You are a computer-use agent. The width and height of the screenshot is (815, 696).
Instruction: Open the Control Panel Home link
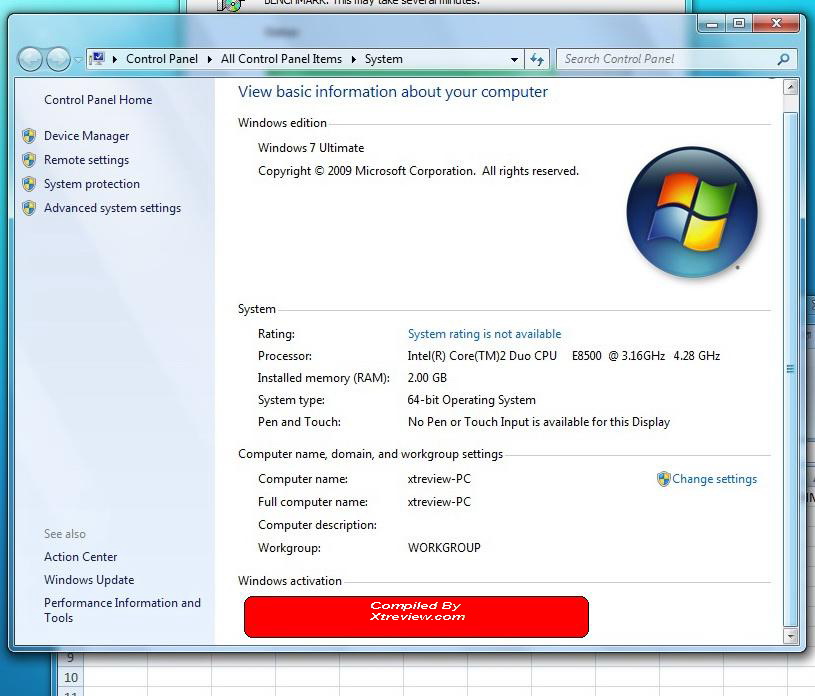[98, 100]
